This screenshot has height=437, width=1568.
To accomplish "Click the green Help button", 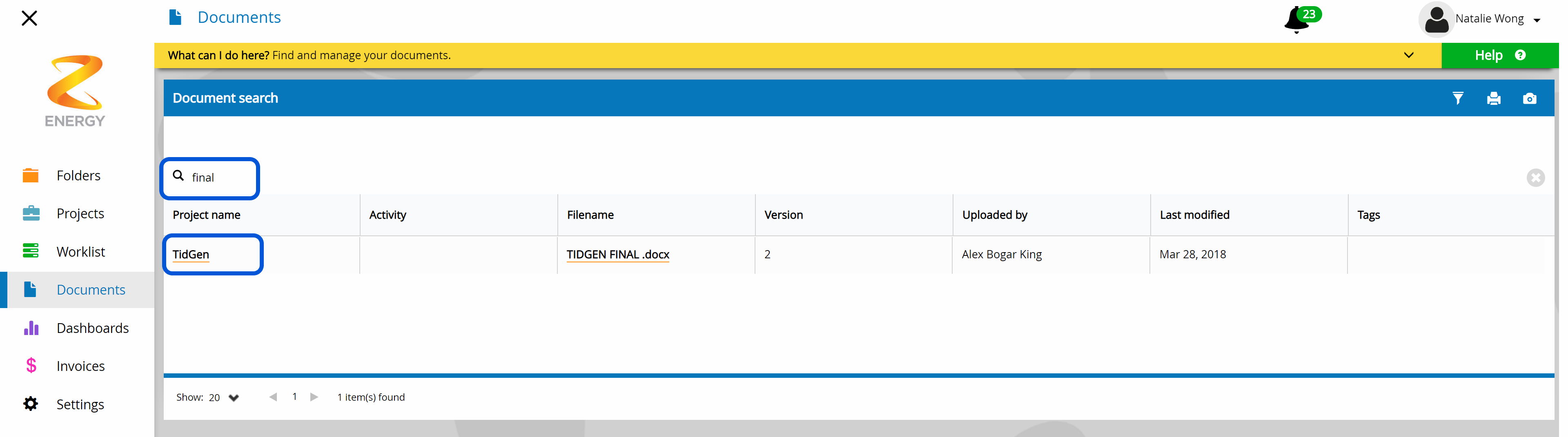I will [1500, 55].
